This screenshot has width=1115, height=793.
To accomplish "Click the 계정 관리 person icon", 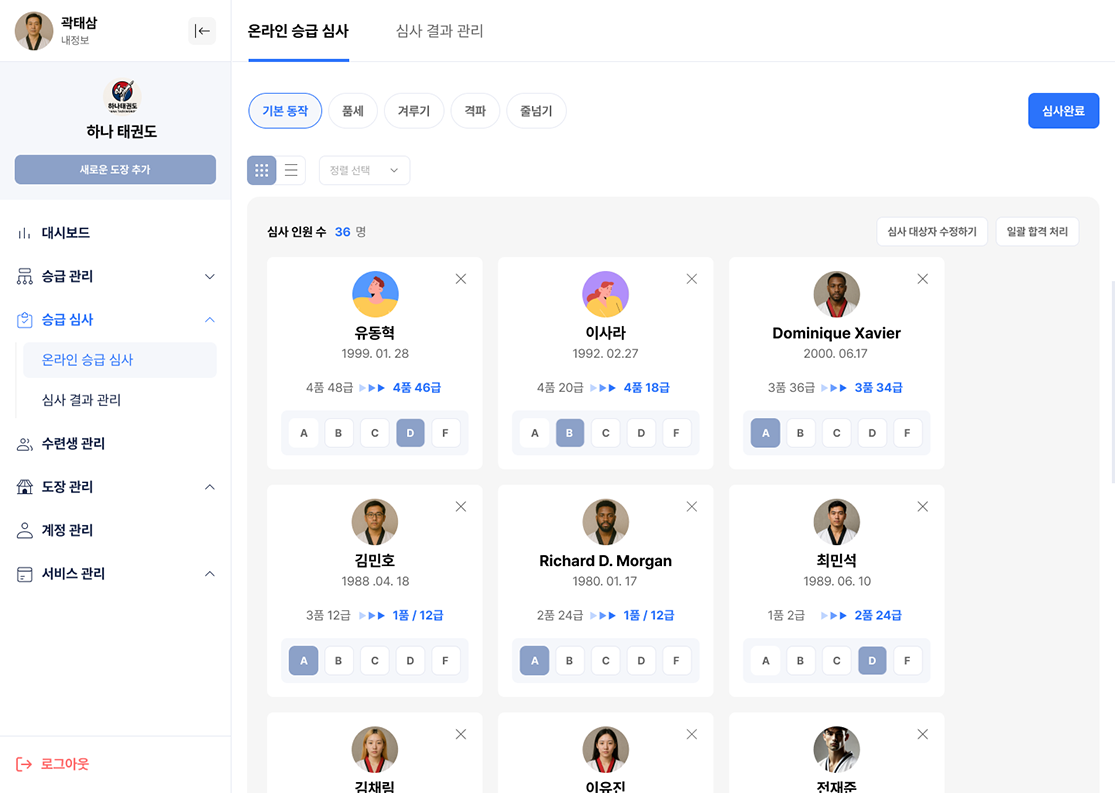I will tap(24, 530).
